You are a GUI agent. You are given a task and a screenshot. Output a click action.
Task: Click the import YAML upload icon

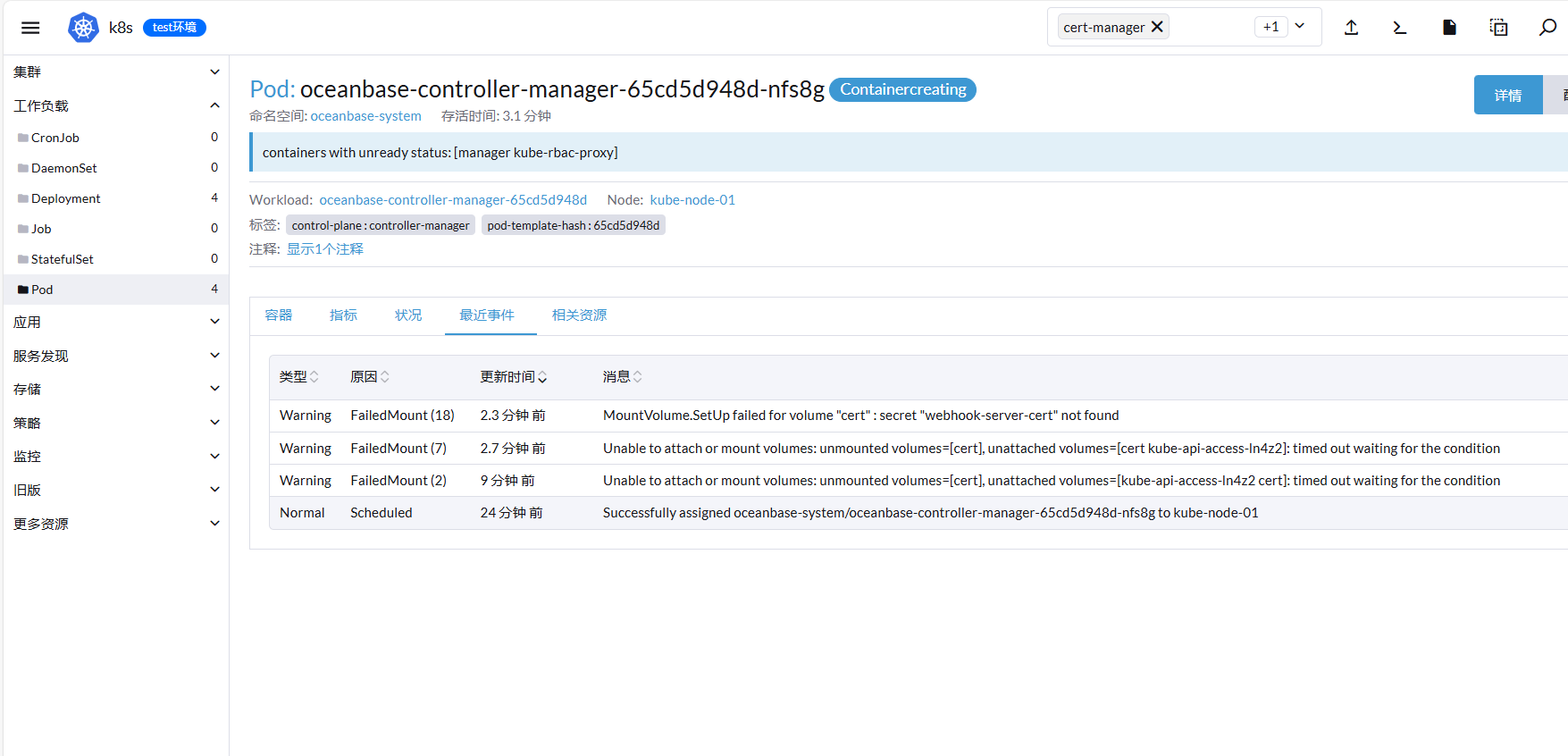click(1351, 28)
